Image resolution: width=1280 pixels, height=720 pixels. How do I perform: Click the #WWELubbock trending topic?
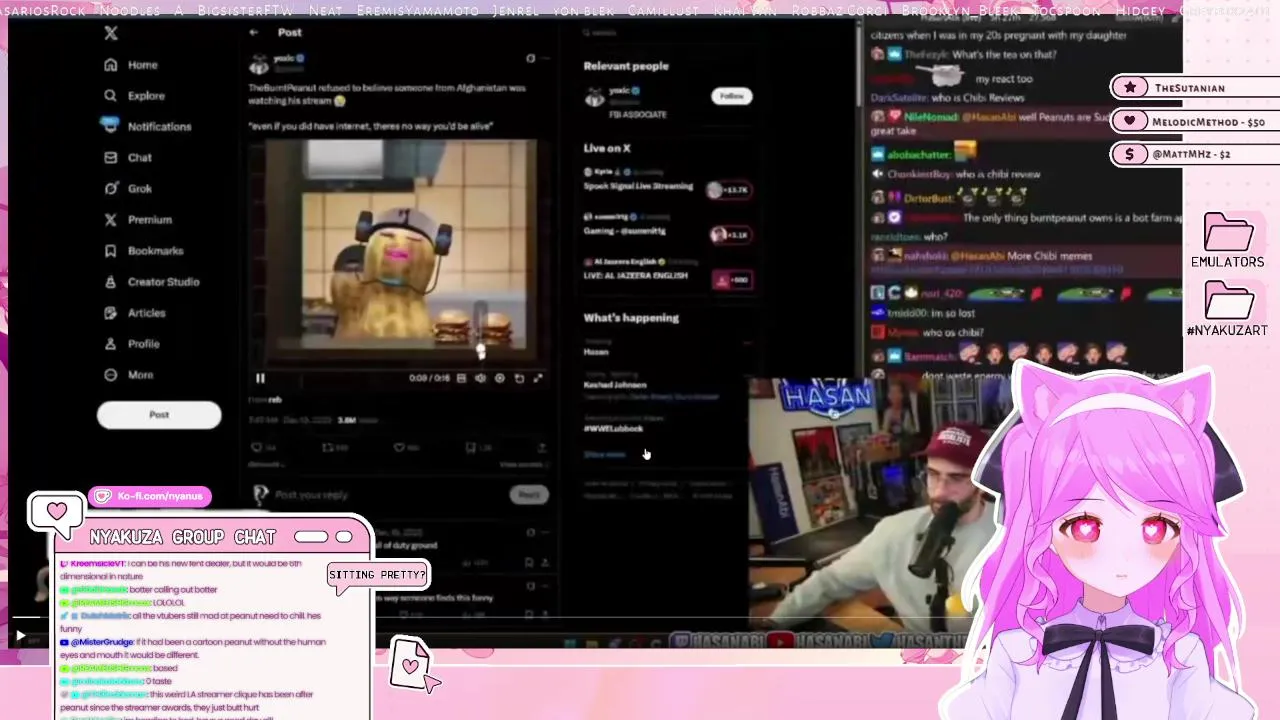click(613, 429)
